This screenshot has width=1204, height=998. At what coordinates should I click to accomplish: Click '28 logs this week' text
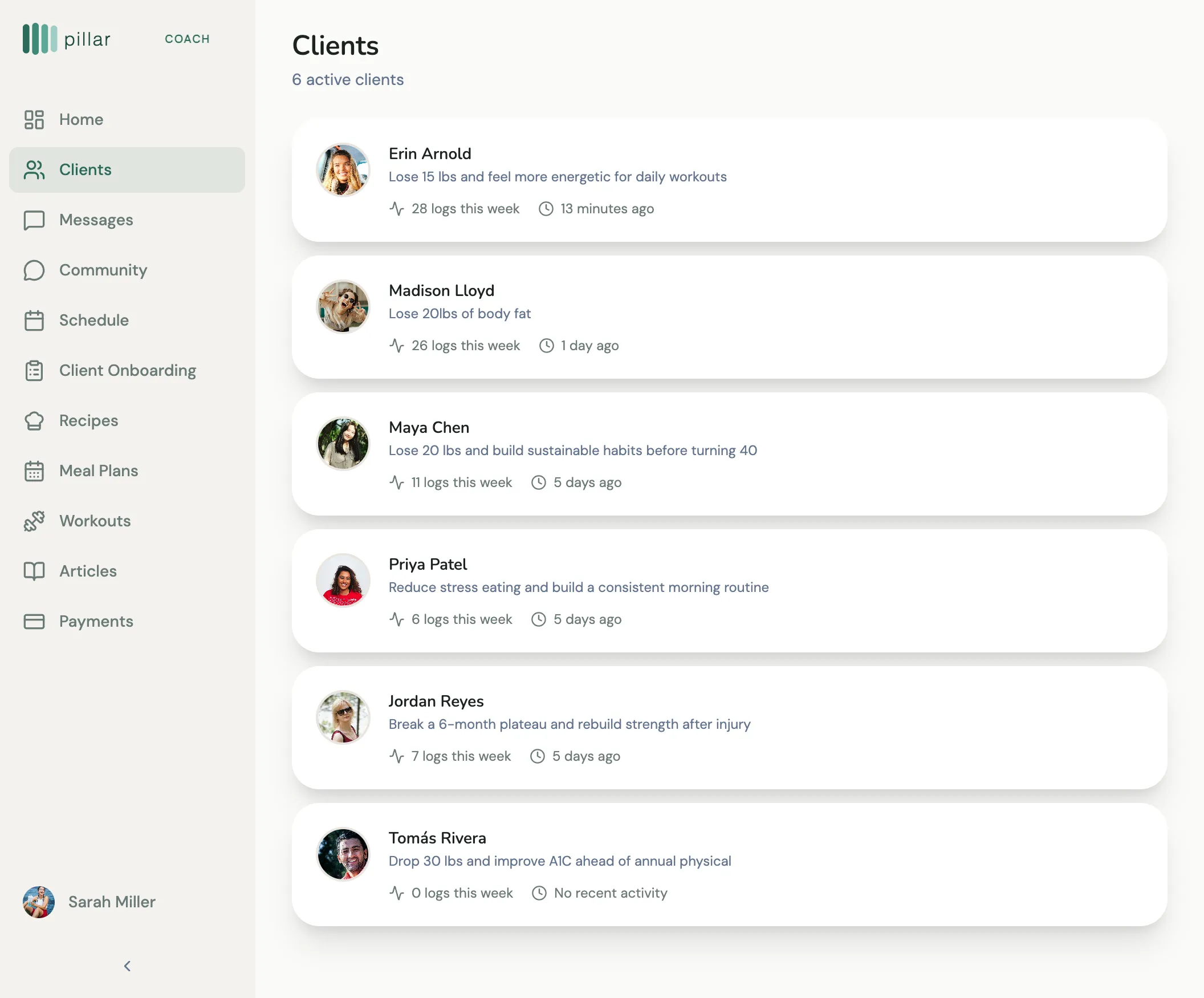466,209
